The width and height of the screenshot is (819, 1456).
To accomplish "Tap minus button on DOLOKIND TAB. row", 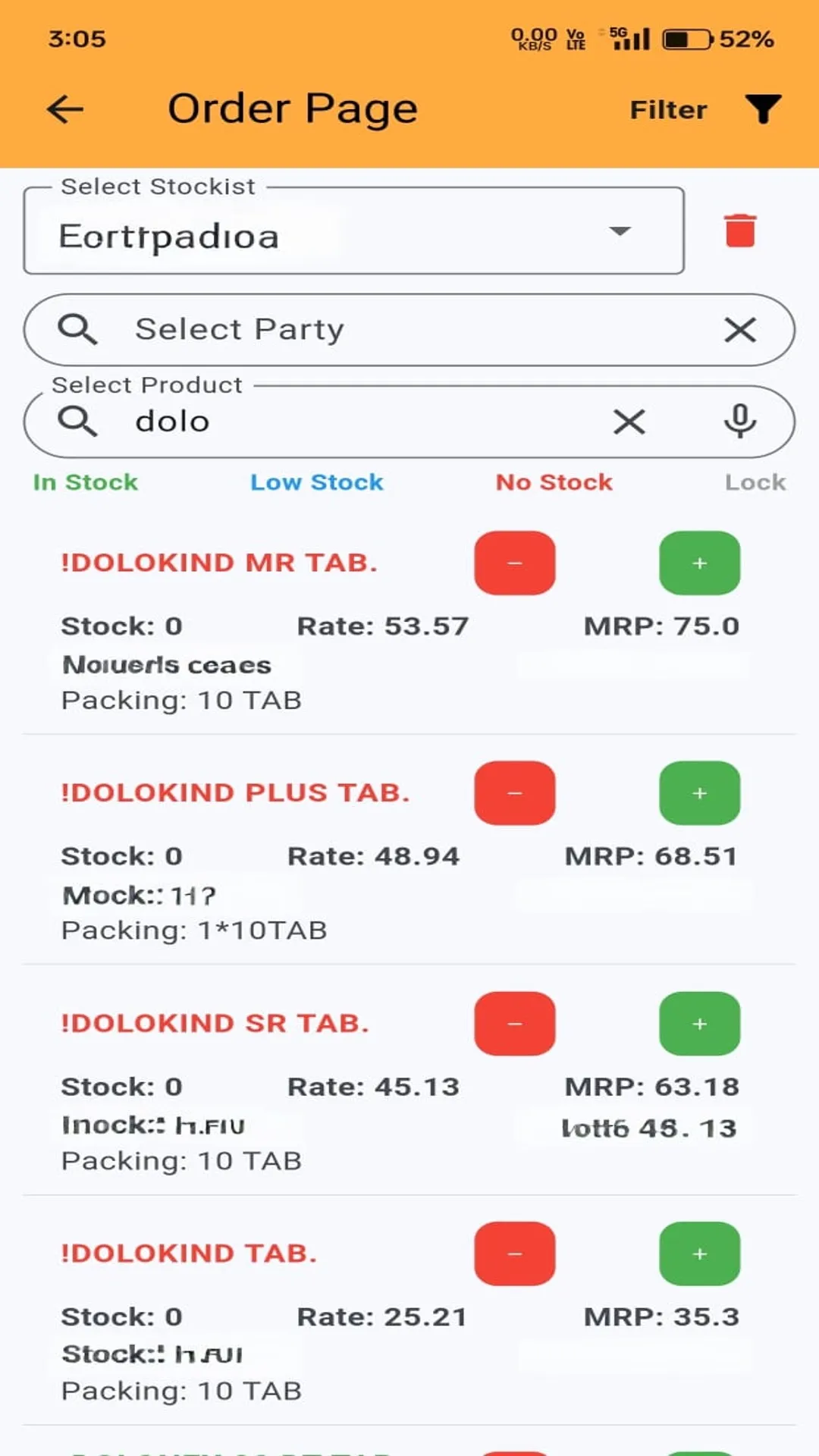I will (515, 1254).
